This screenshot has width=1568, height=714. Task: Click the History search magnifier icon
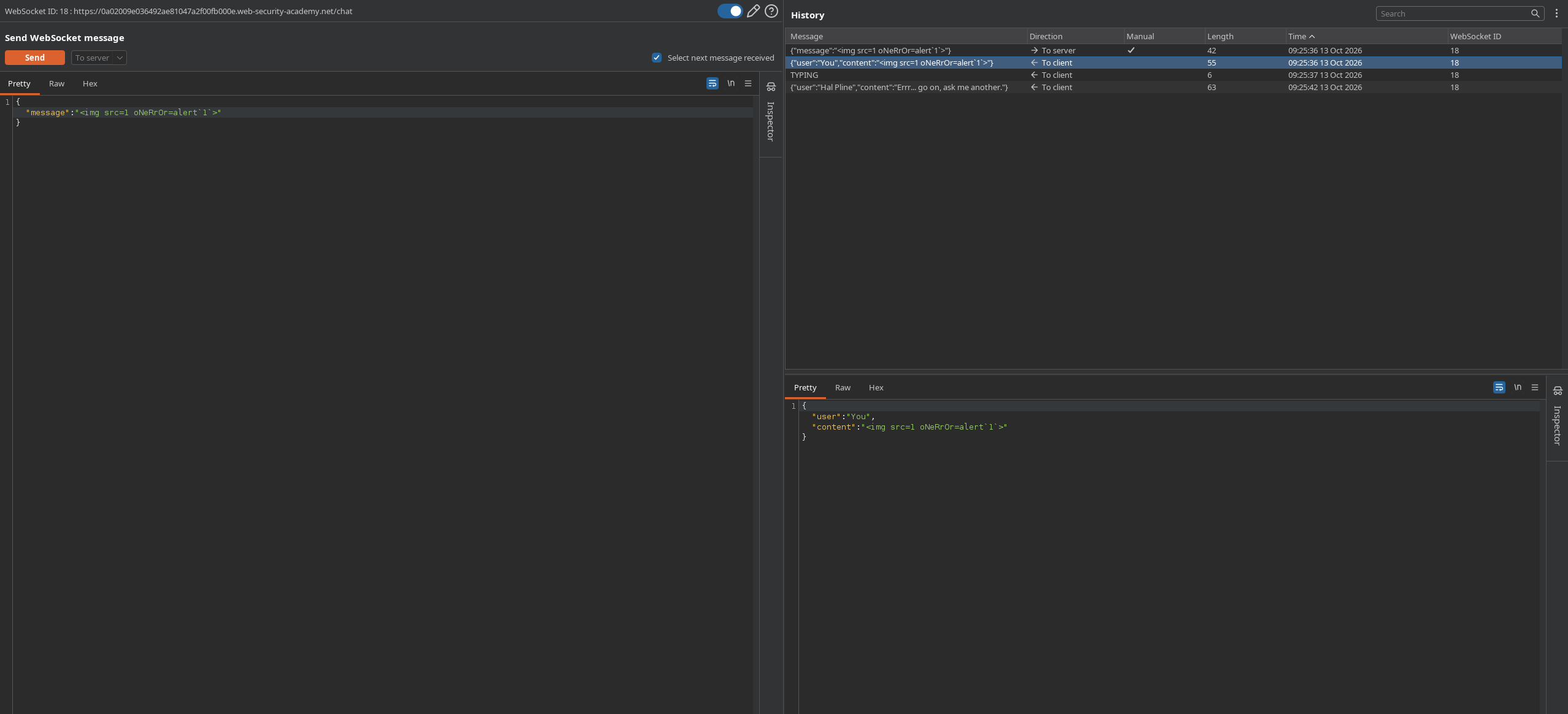tap(1535, 13)
